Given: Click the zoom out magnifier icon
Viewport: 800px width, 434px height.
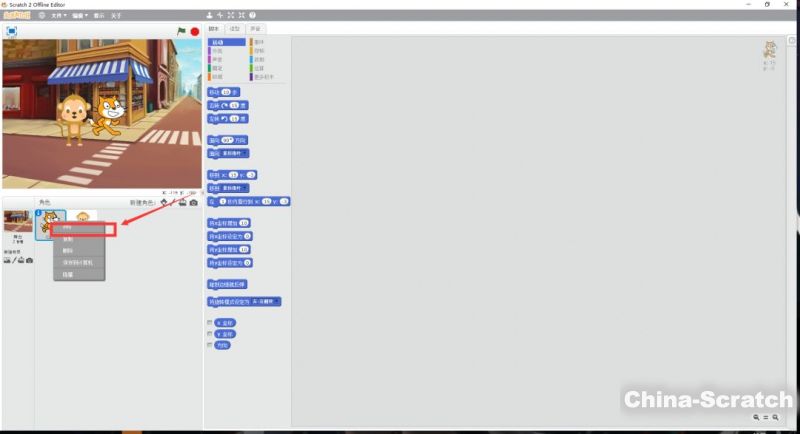Looking at the screenshot, I should (x=756, y=417).
